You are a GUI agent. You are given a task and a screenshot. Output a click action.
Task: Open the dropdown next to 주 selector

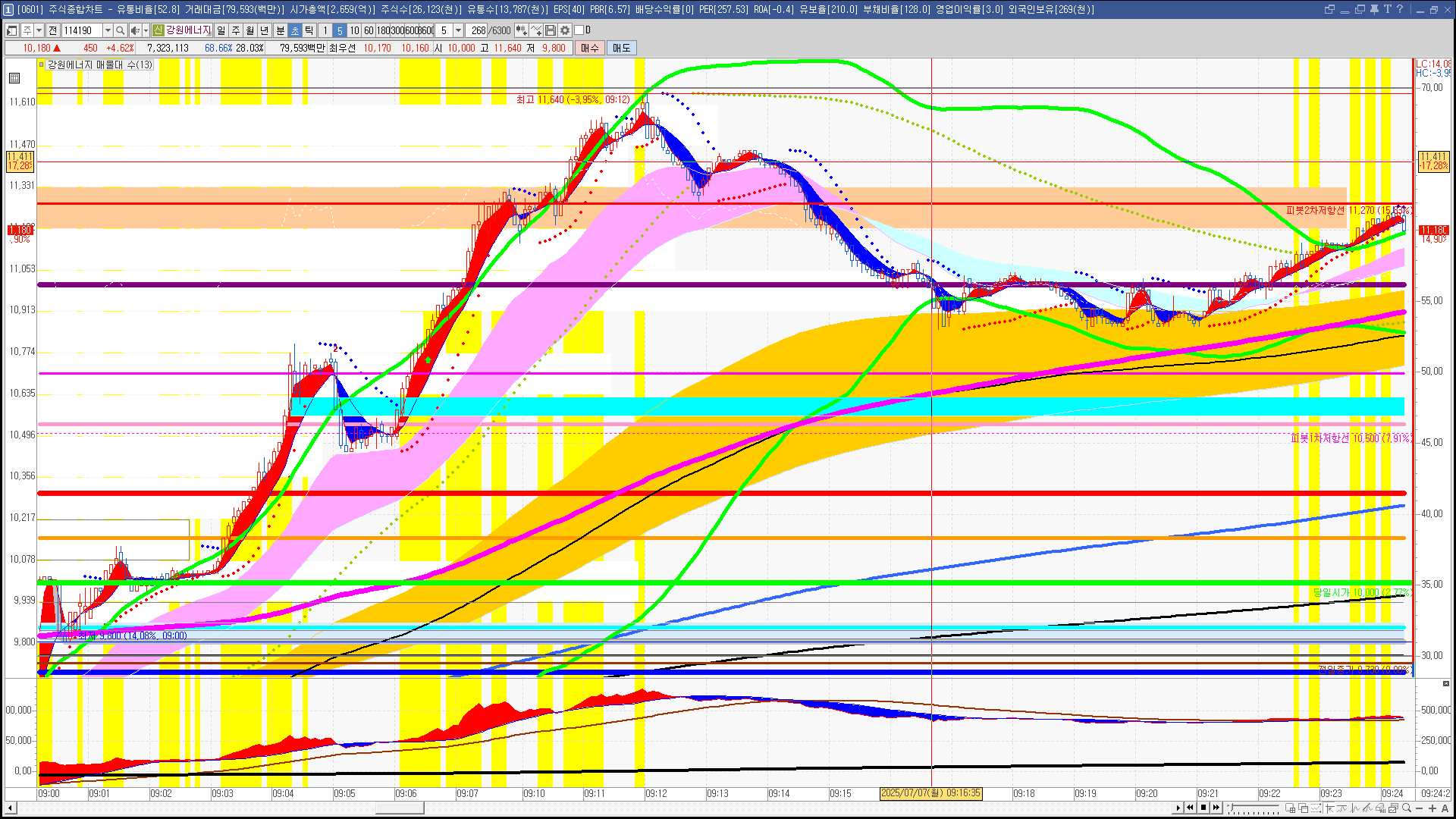pyautogui.click(x=39, y=30)
